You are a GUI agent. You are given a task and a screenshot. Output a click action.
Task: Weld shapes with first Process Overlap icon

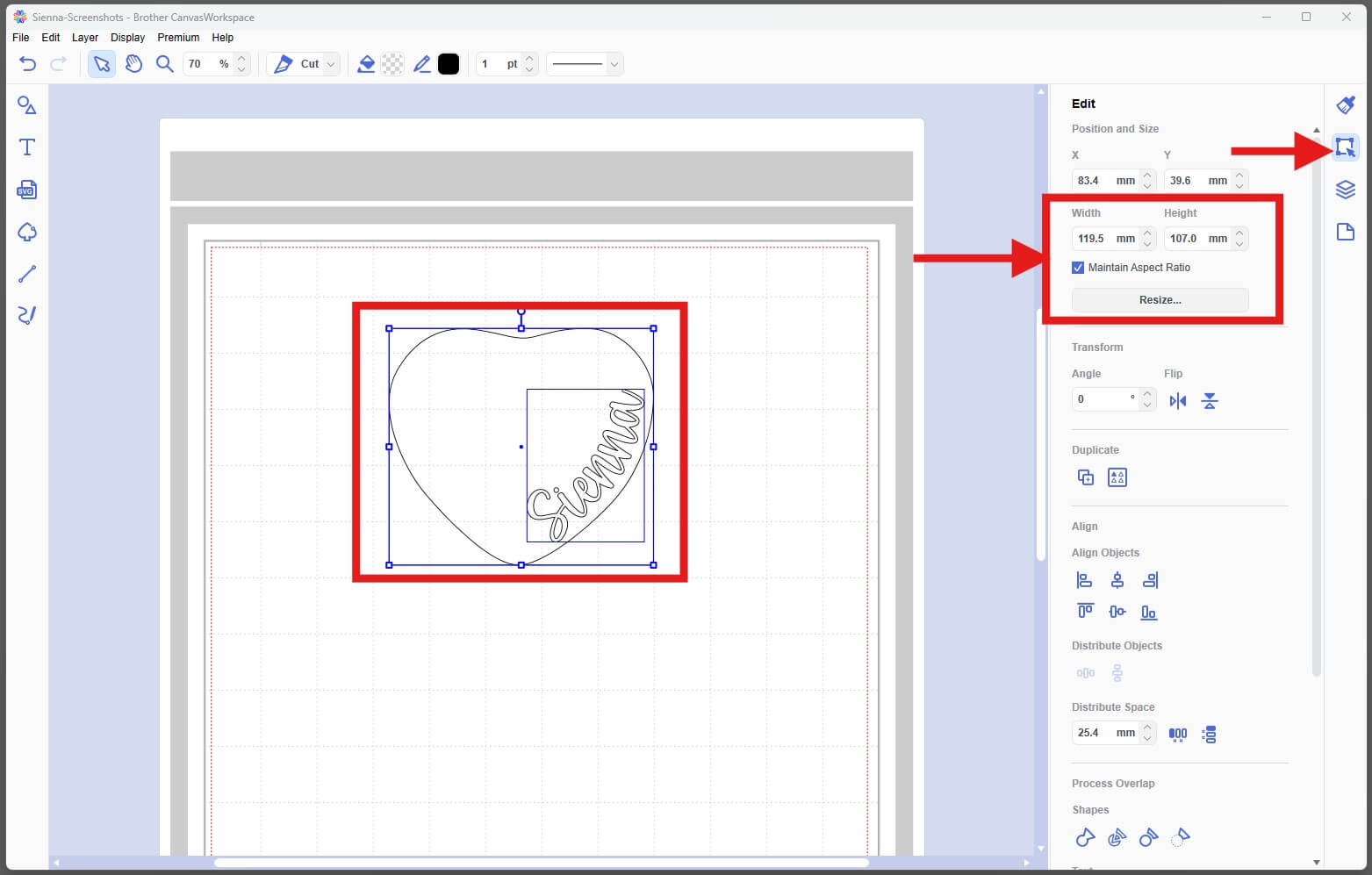[x=1085, y=837]
